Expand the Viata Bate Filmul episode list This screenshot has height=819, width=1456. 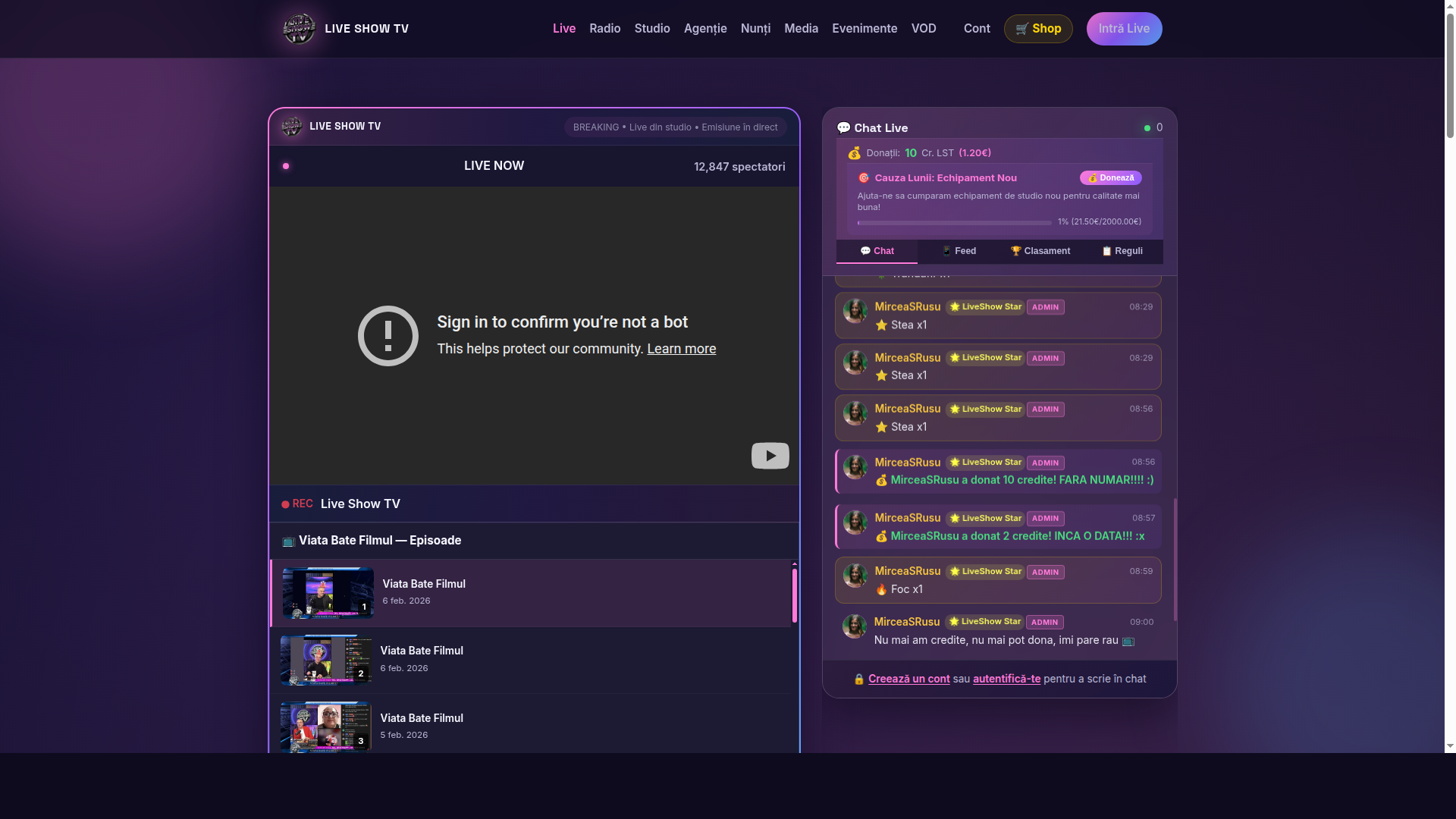[379, 541]
